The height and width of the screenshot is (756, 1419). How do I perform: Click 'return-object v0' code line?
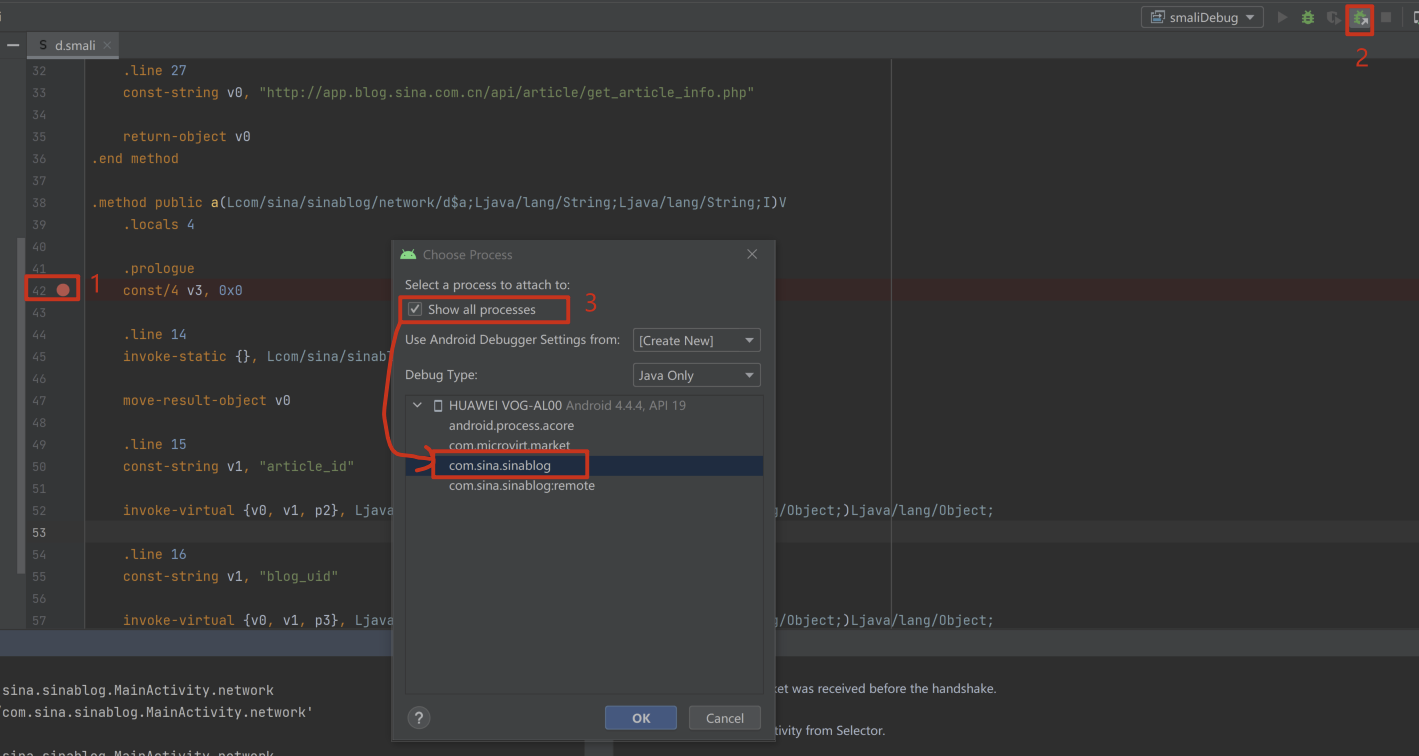point(186,137)
